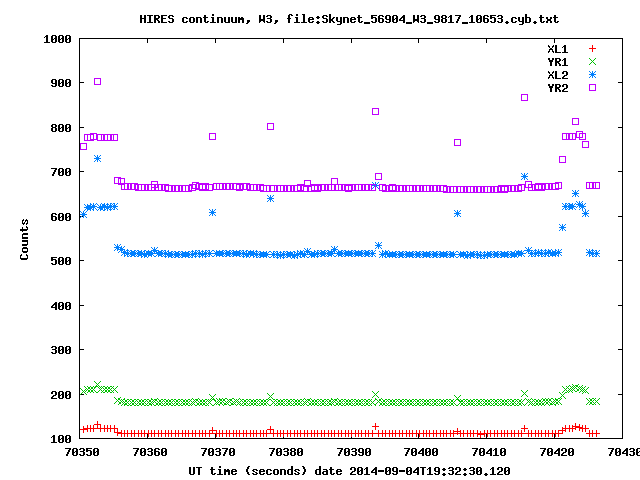Screen dimensions: 640x480
Task: Click the highest YR2 square near 900 counts
Action: point(97,82)
